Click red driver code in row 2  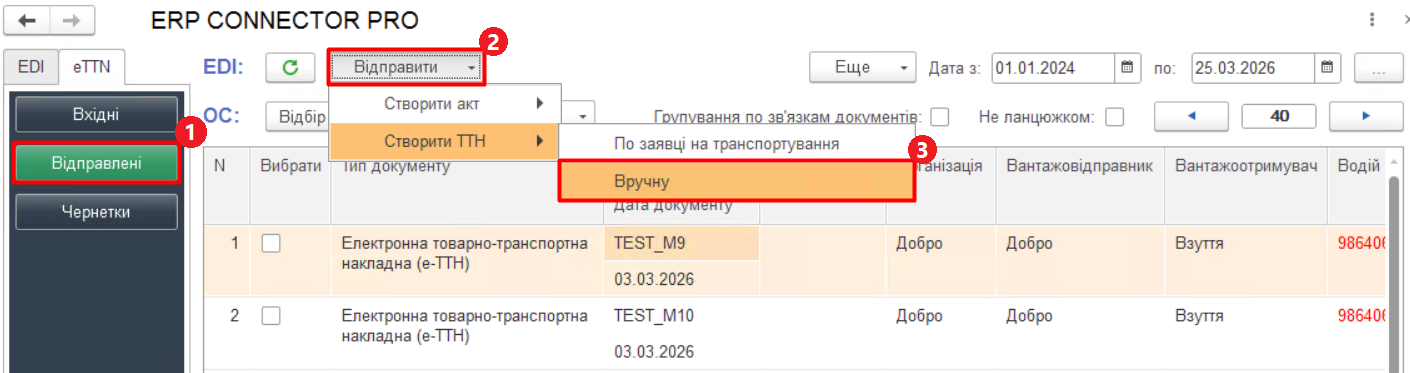(1360, 316)
